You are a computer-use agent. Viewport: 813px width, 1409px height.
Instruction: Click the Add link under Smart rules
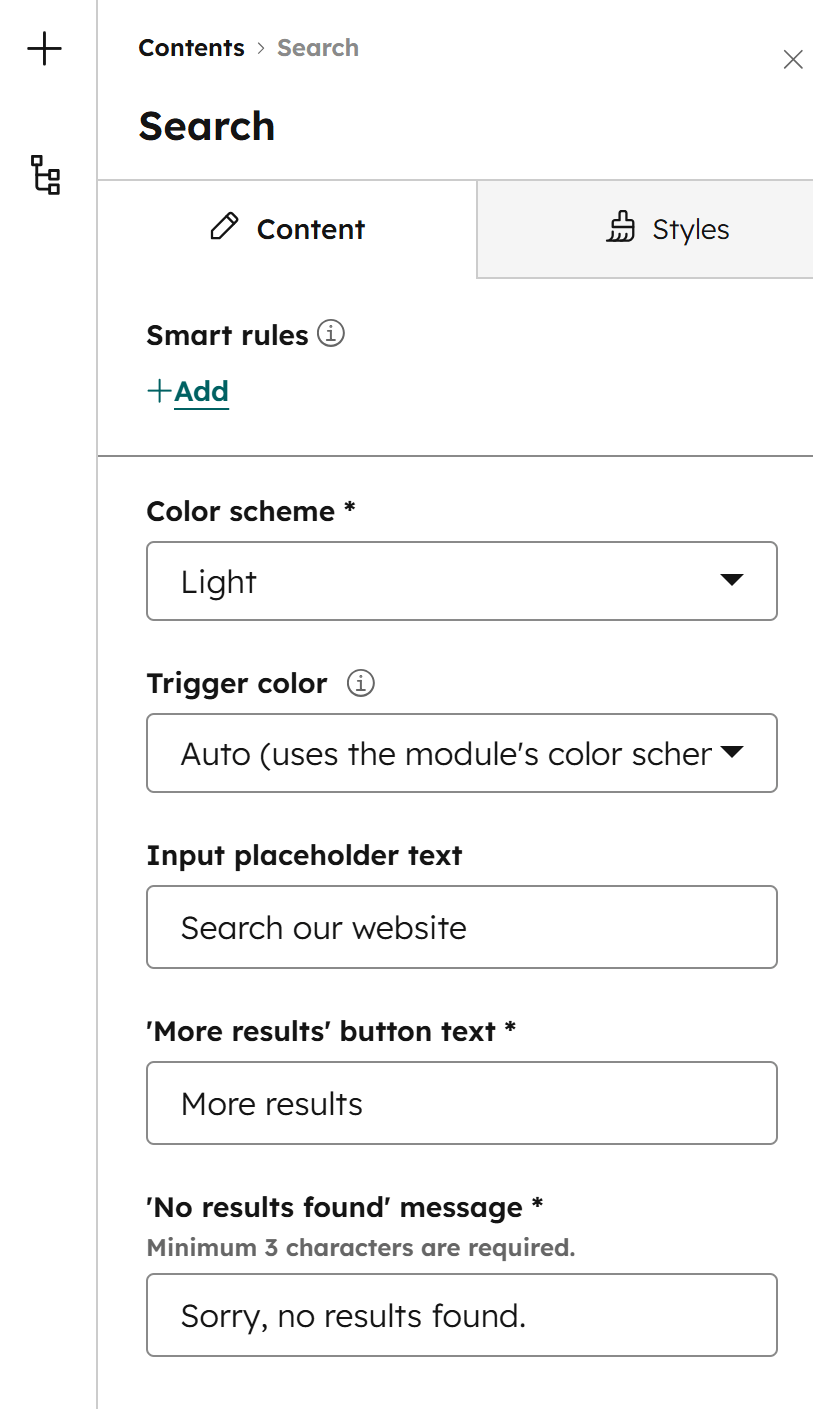[200, 391]
